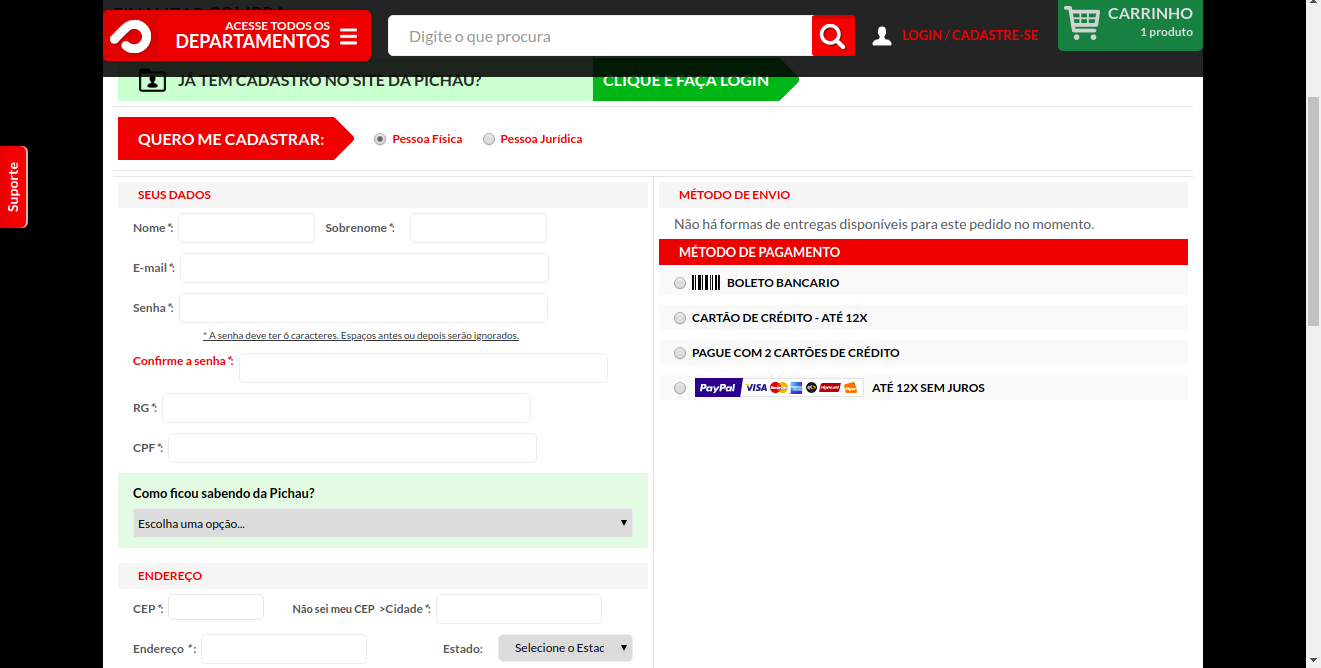Open 'Como ficou sabendo da Pichau' dropdown

coord(383,523)
